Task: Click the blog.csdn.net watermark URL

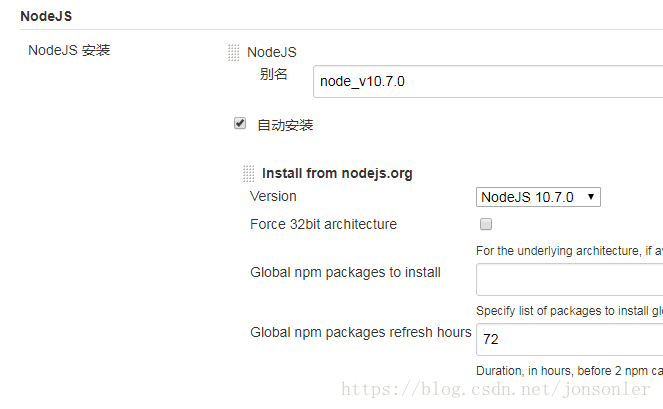Action: (496, 390)
